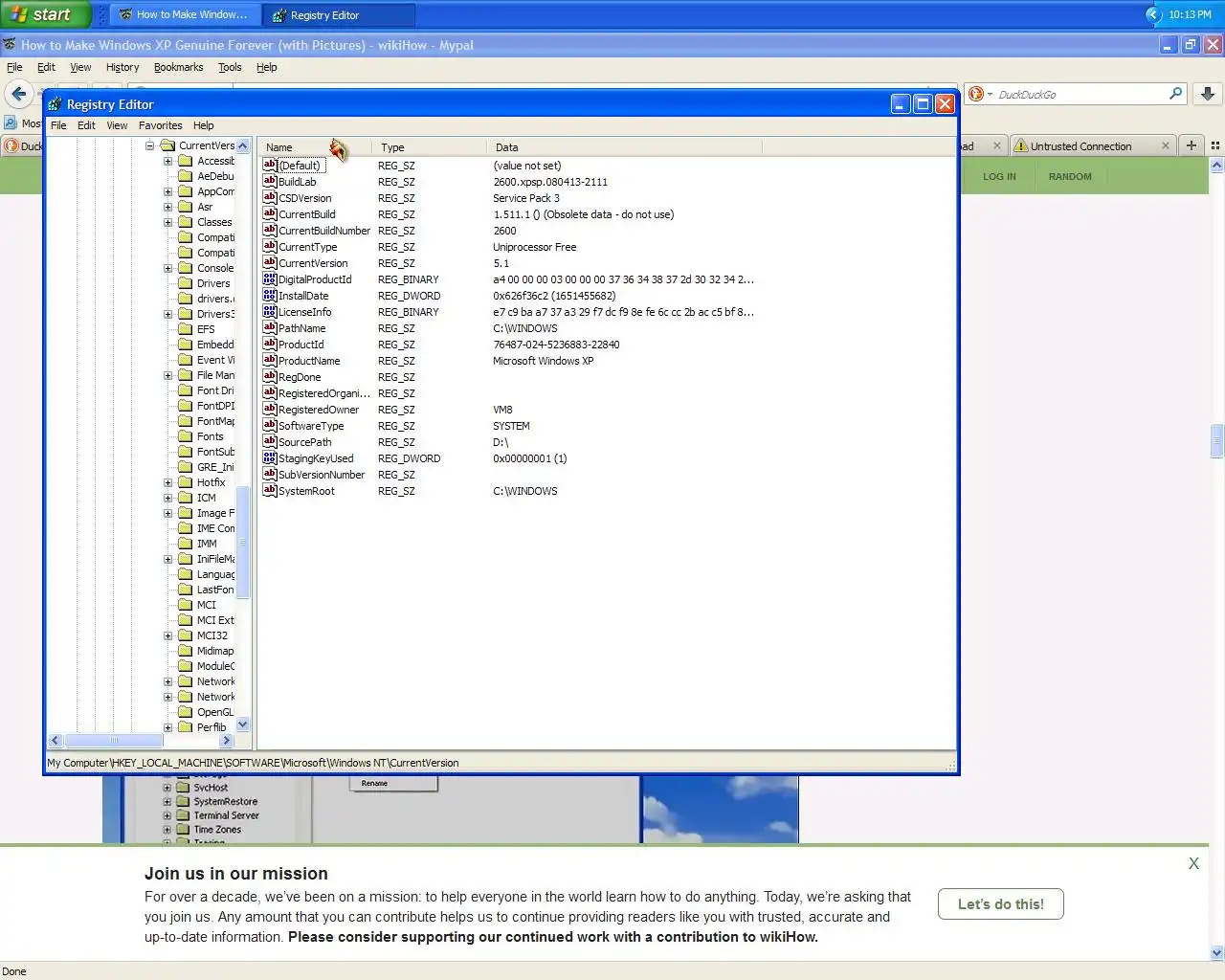The image size is (1225, 980).
Task: Select the How to Make Windows taskbar button
Action: pos(186,14)
